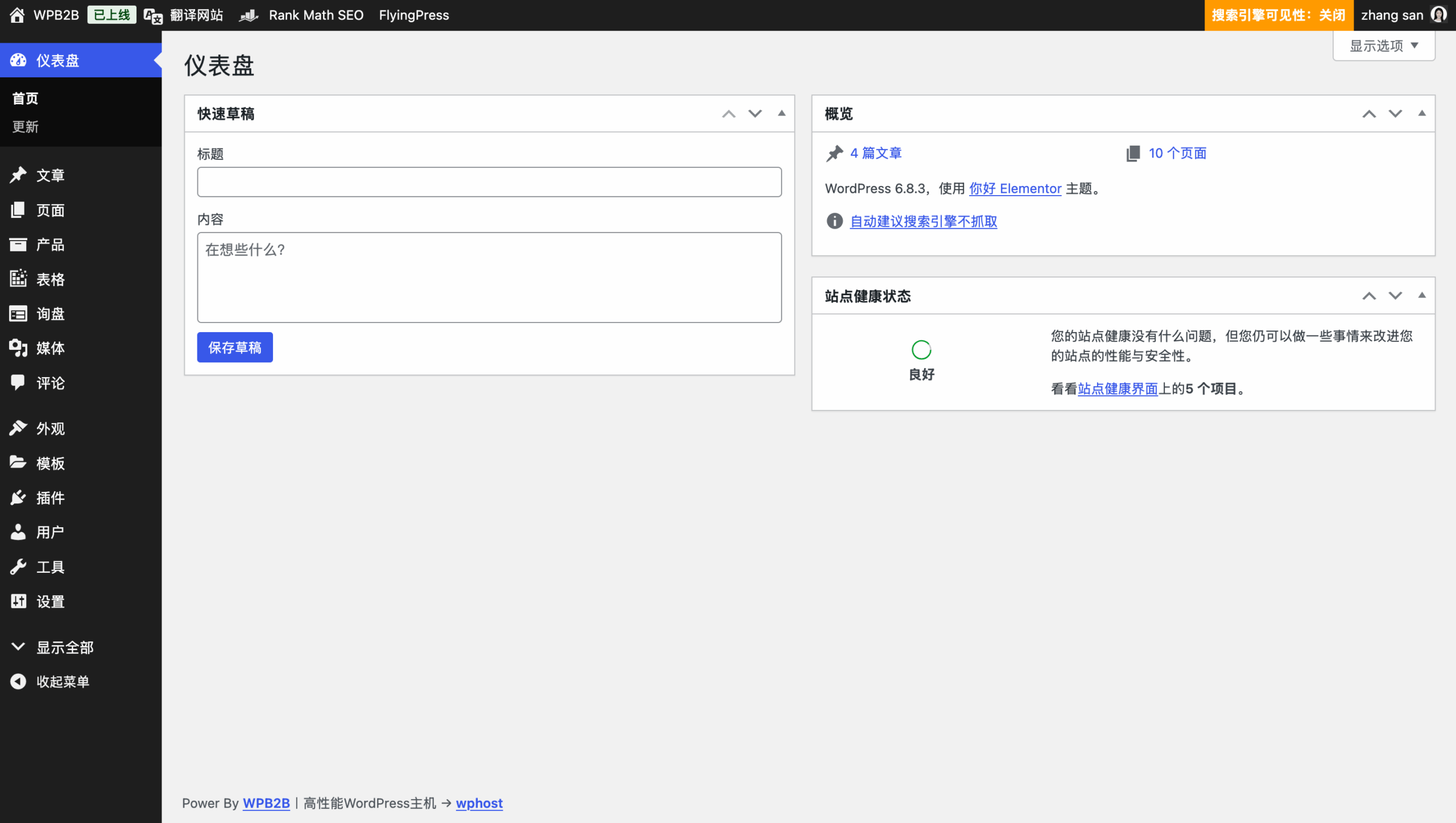1456x823 pixels.
Task: Collapse the sidebar via 收起菜单
Action: (x=63, y=681)
